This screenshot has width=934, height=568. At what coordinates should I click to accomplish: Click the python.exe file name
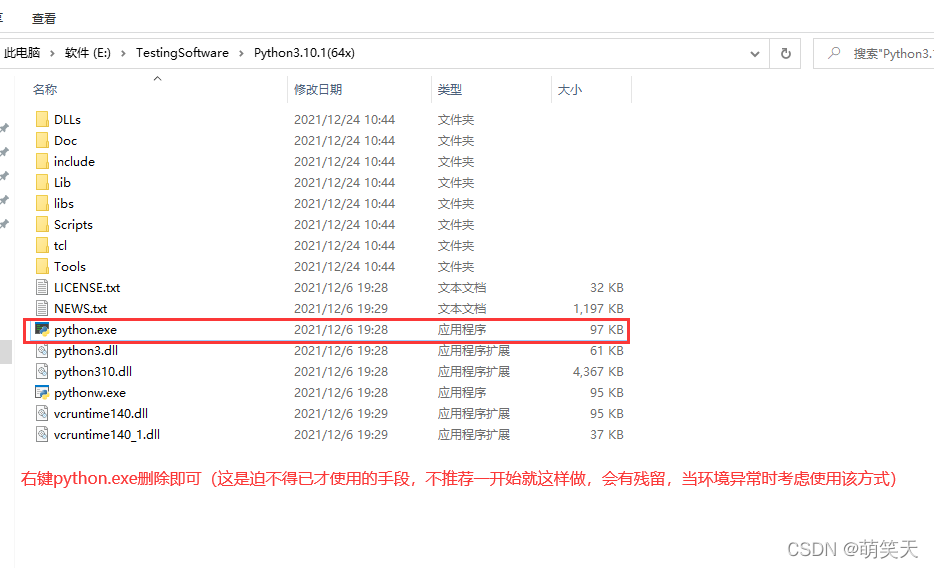coord(85,330)
